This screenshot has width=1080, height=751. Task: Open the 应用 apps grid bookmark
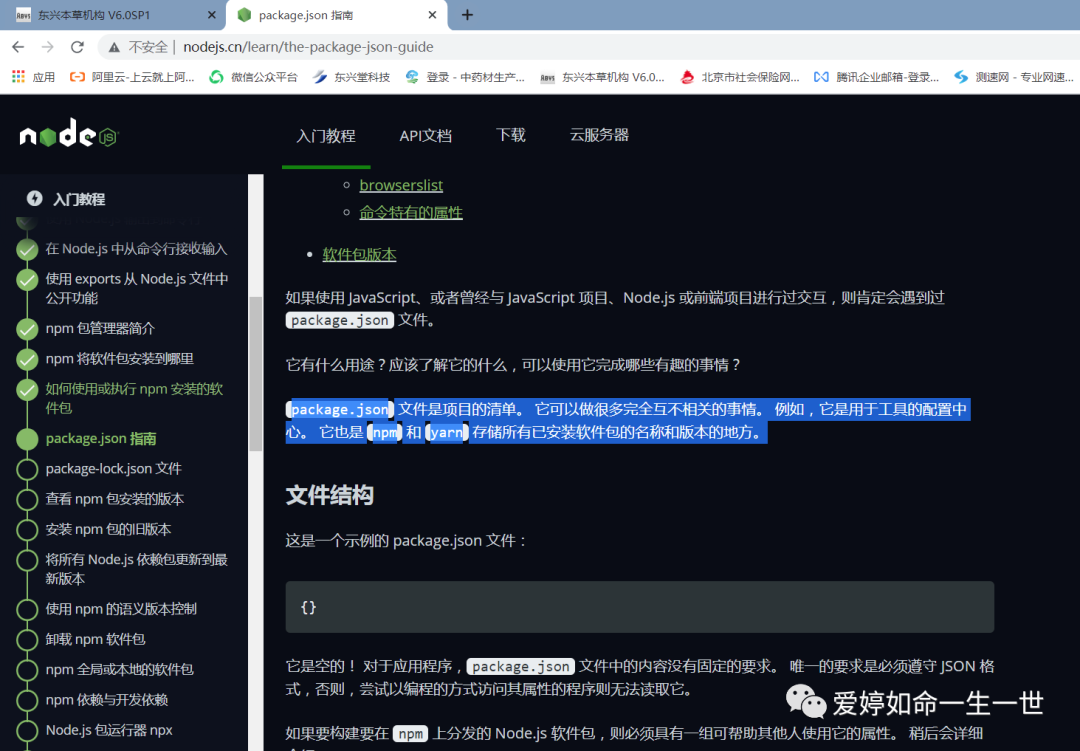coord(33,77)
